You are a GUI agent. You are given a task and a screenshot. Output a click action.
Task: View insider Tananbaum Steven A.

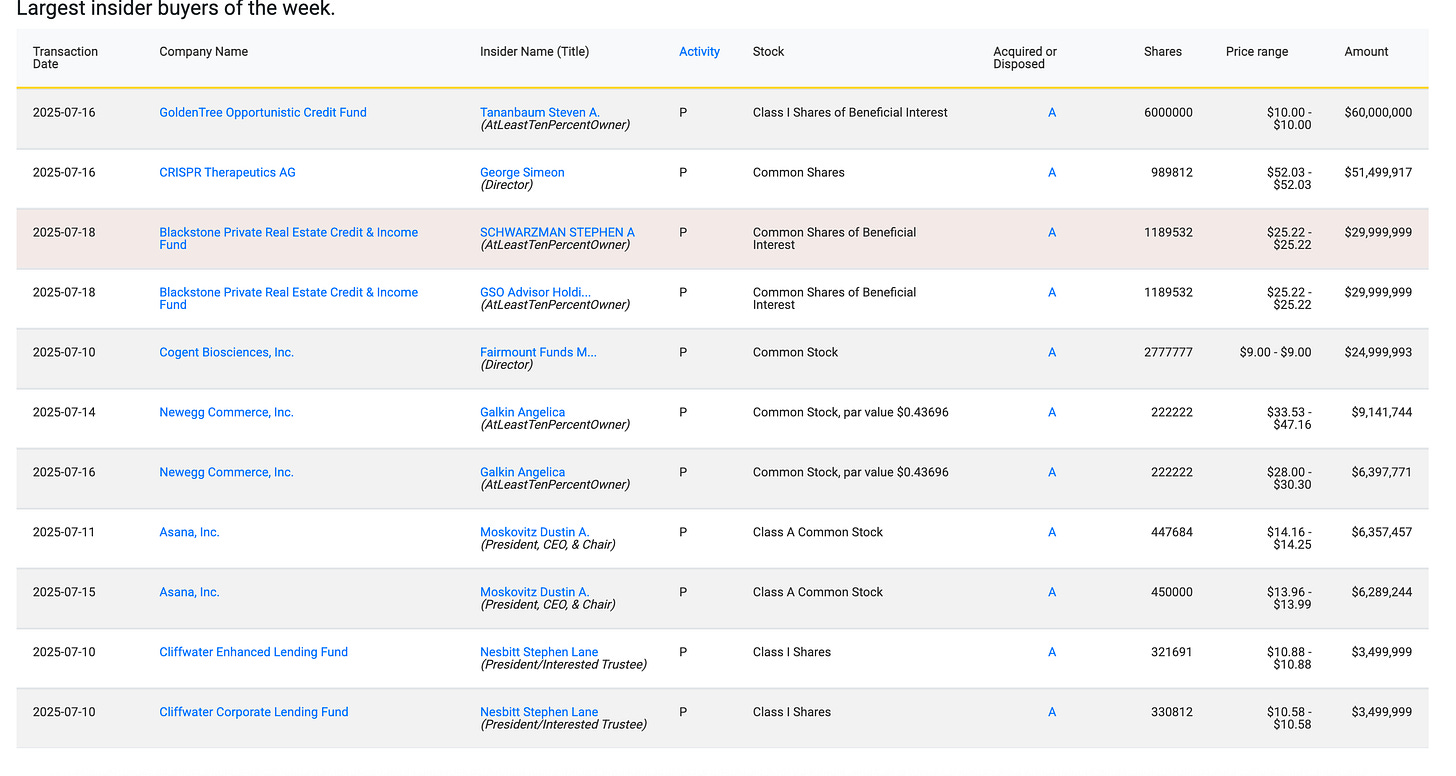[x=540, y=113]
